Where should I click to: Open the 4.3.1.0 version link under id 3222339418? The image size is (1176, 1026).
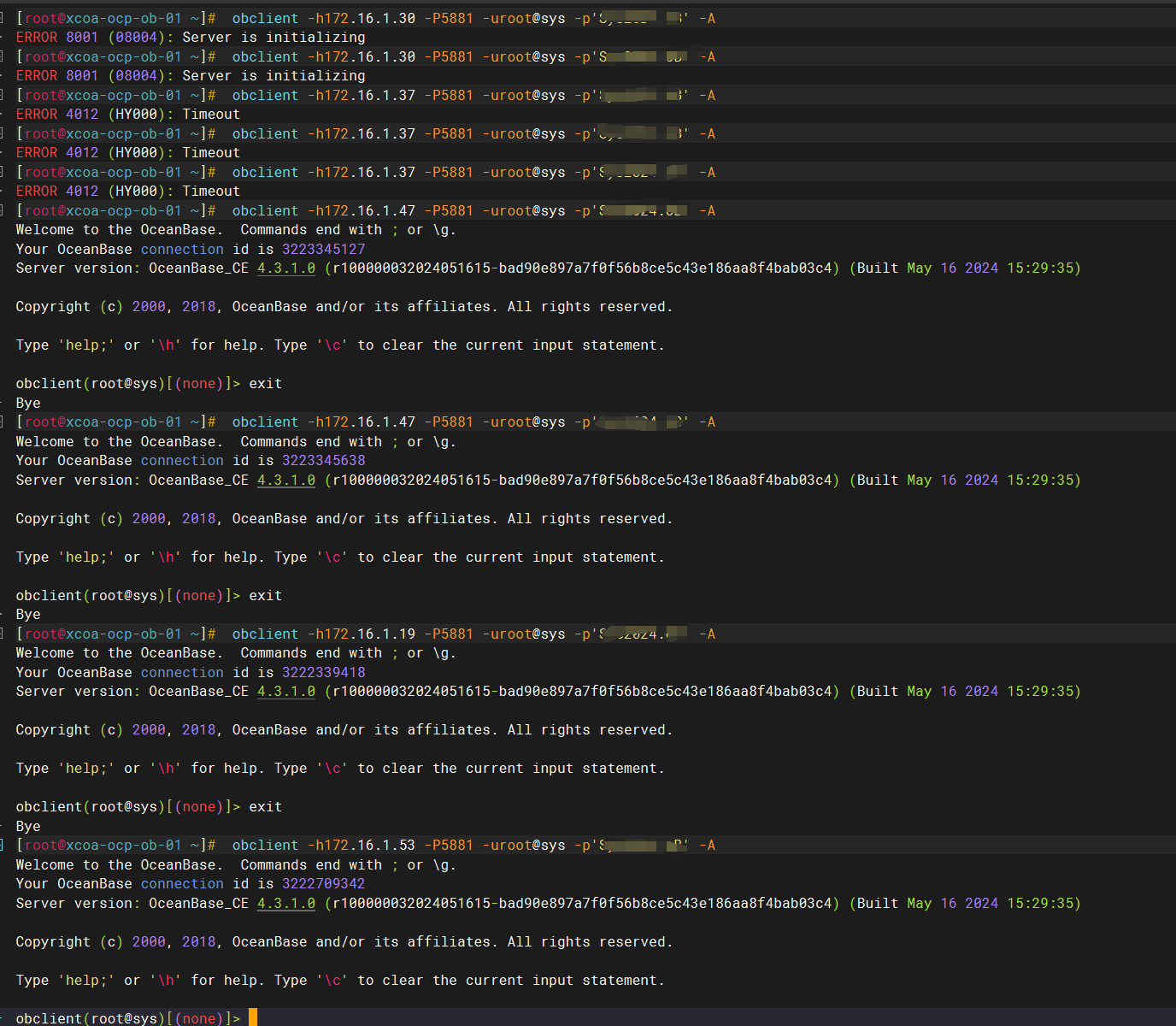[286, 691]
